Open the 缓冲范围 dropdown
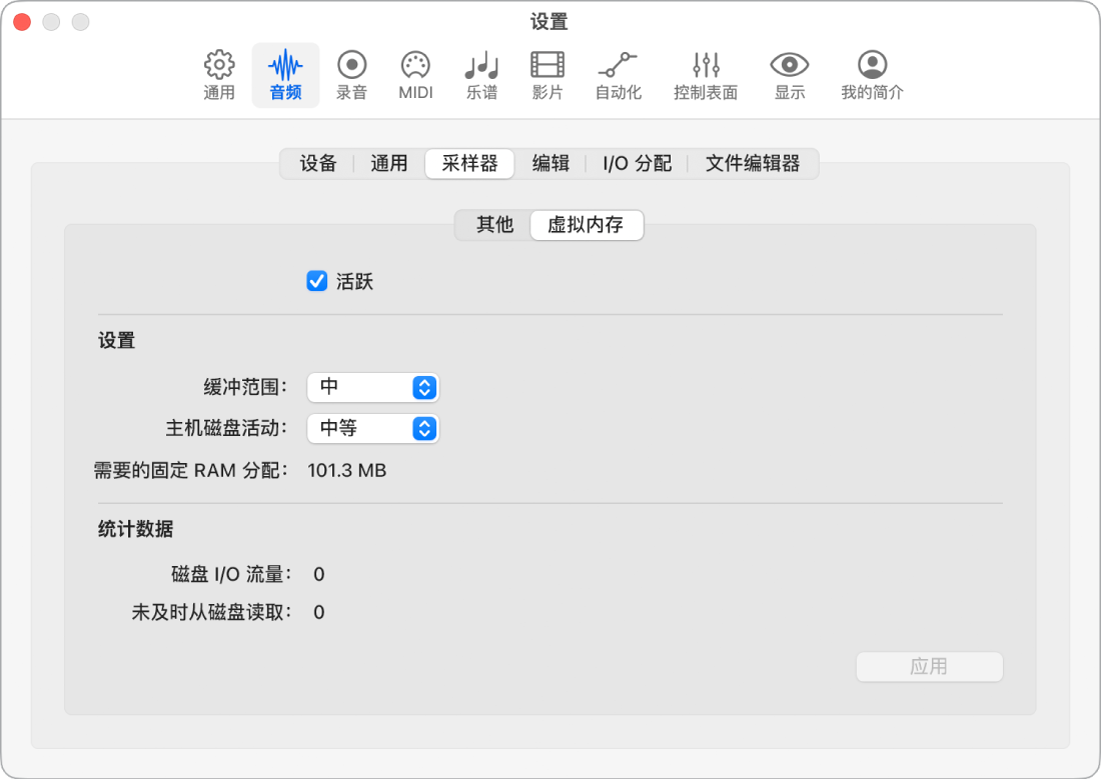This screenshot has width=1101, height=779. 373,387
